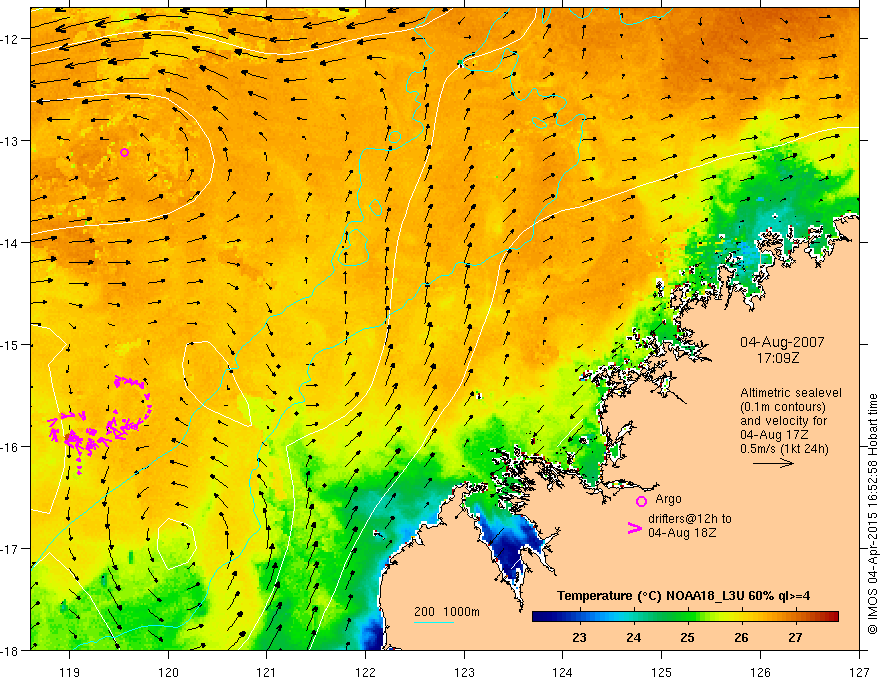Click the 27 value on the temperature scale

pos(795,637)
